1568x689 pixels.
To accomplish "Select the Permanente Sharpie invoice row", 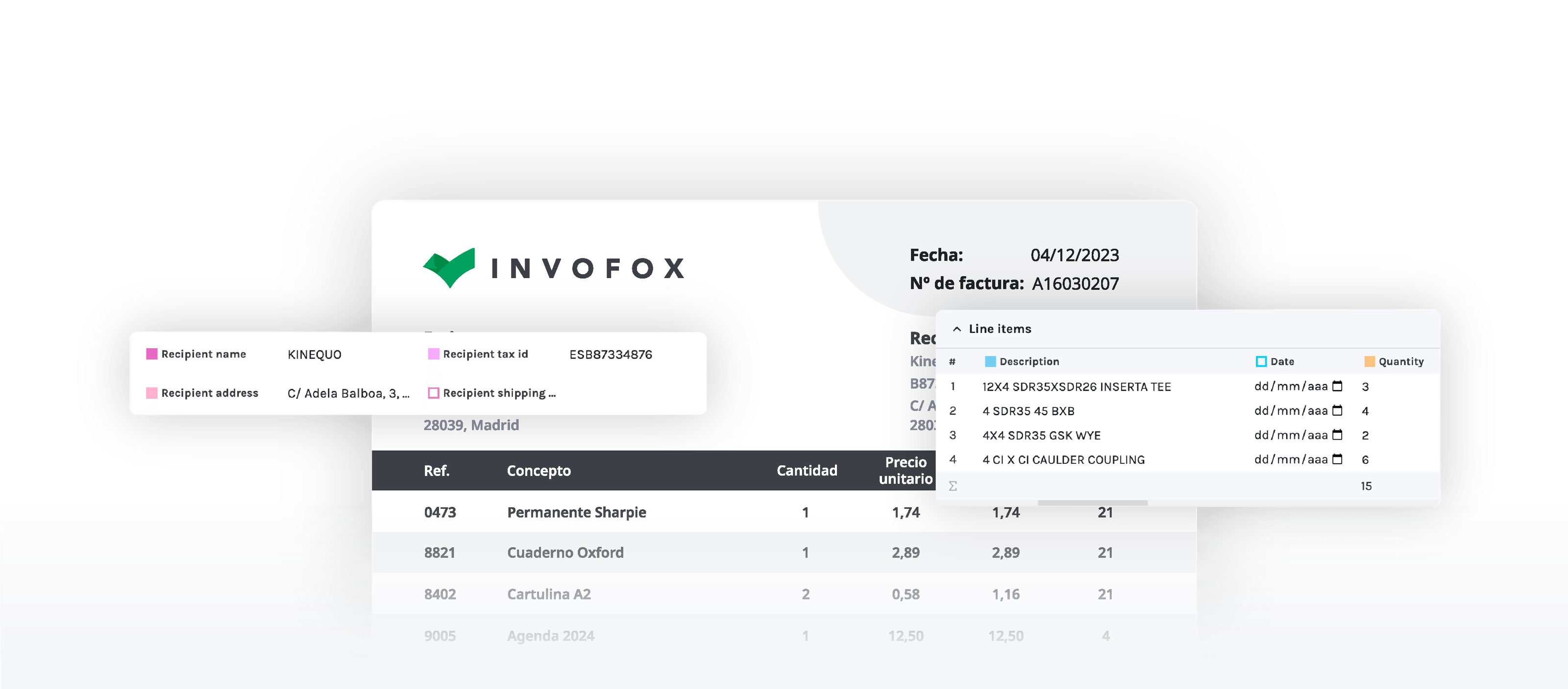I will pos(576,512).
